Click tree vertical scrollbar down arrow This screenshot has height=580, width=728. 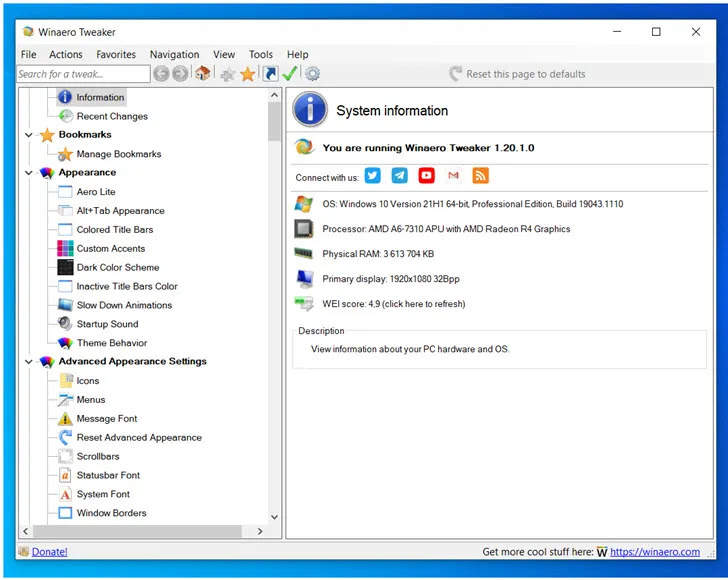coord(274,517)
